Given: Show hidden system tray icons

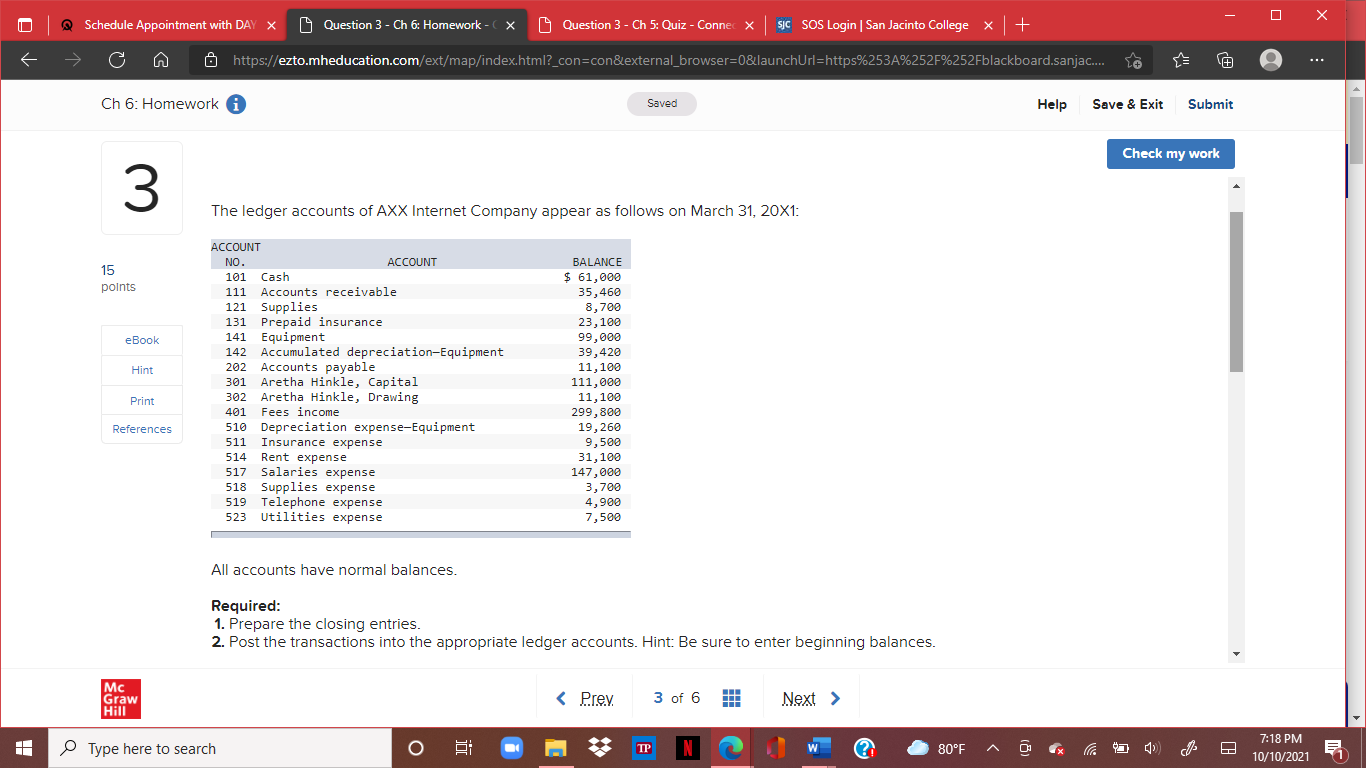Looking at the screenshot, I should [x=995, y=748].
